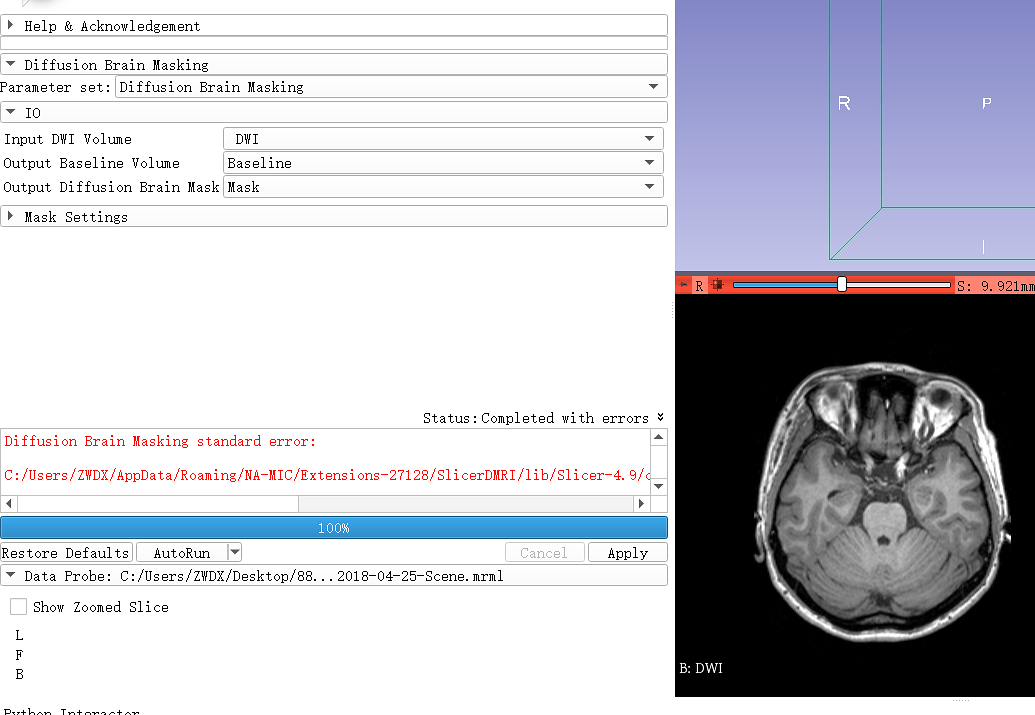Click the red slice R label
This screenshot has height=715, width=1035.
(x=699, y=285)
